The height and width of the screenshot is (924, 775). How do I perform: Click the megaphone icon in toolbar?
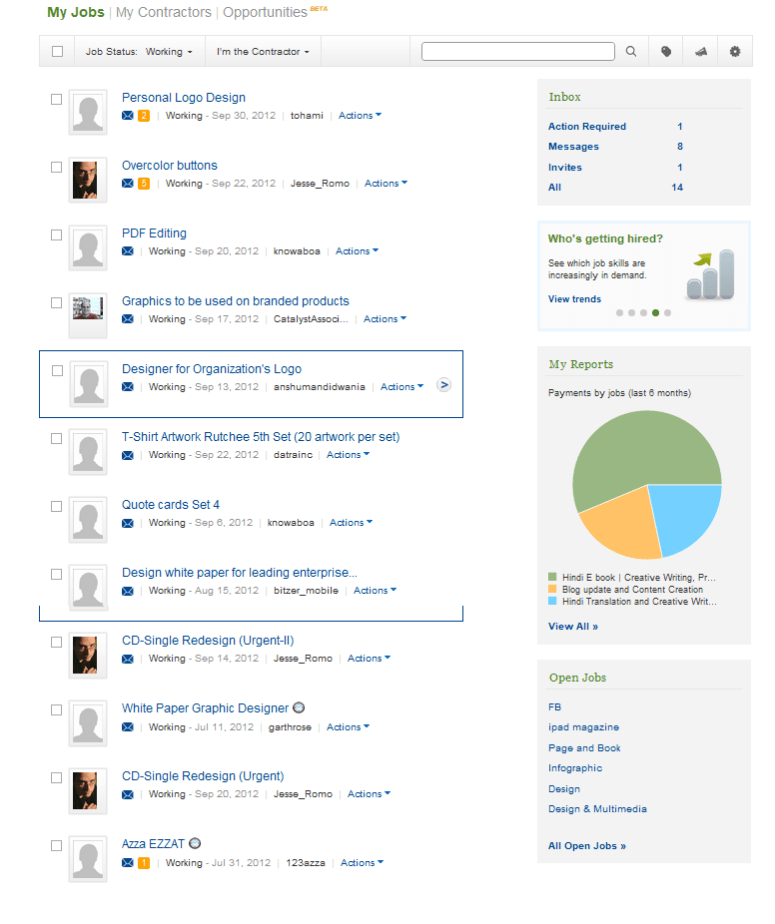[701, 52]
